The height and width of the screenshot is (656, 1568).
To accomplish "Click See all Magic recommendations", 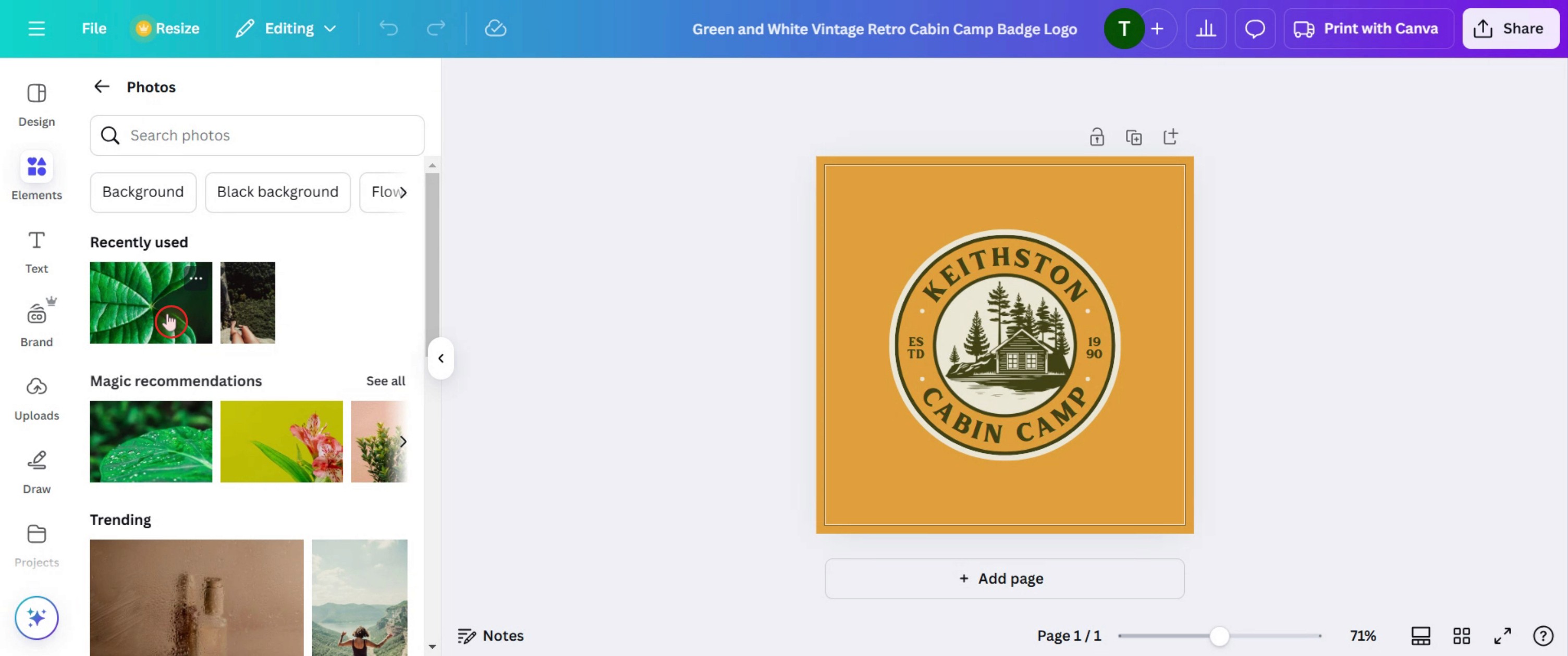I will (385, 381).
